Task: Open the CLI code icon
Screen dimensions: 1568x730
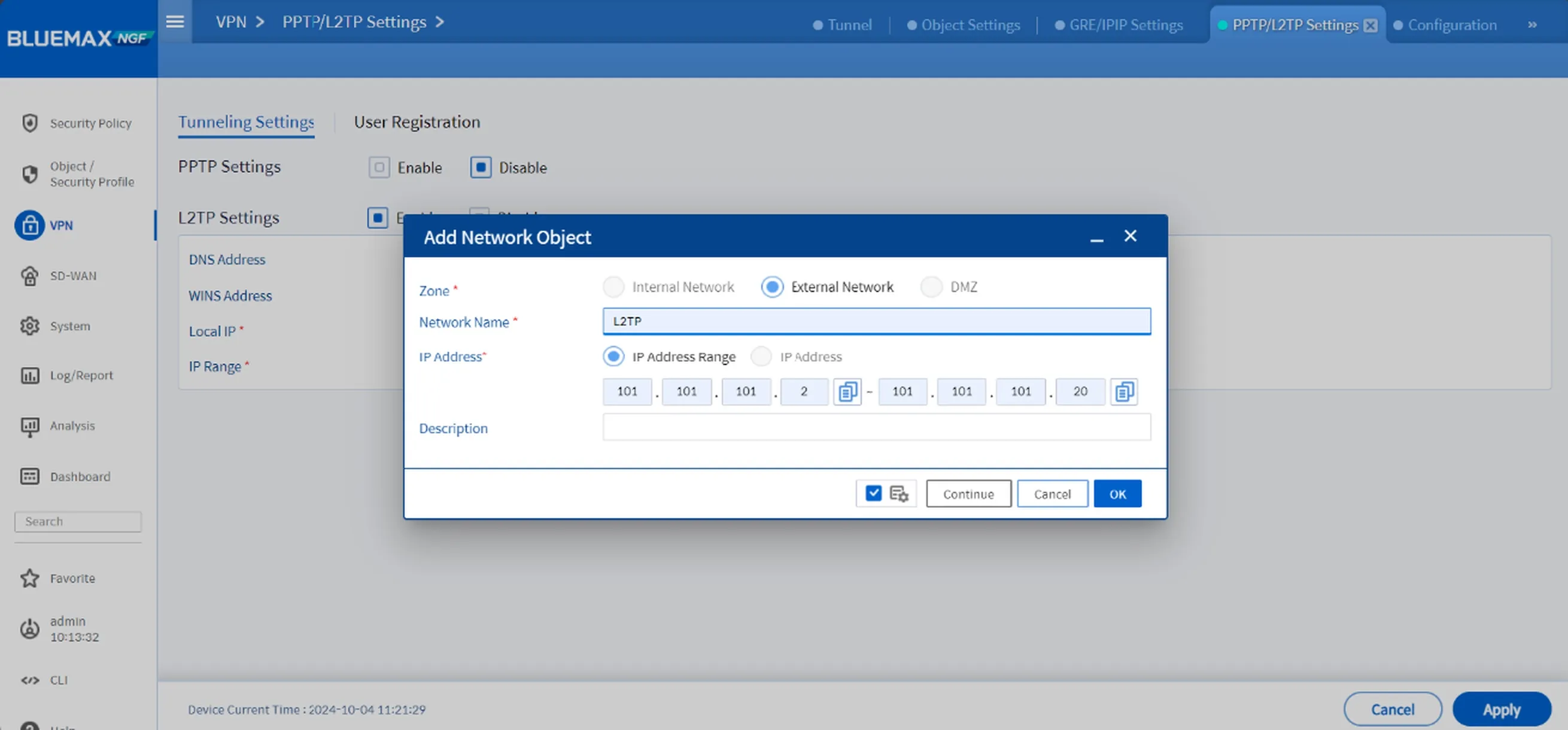Action: pos(30,680)
